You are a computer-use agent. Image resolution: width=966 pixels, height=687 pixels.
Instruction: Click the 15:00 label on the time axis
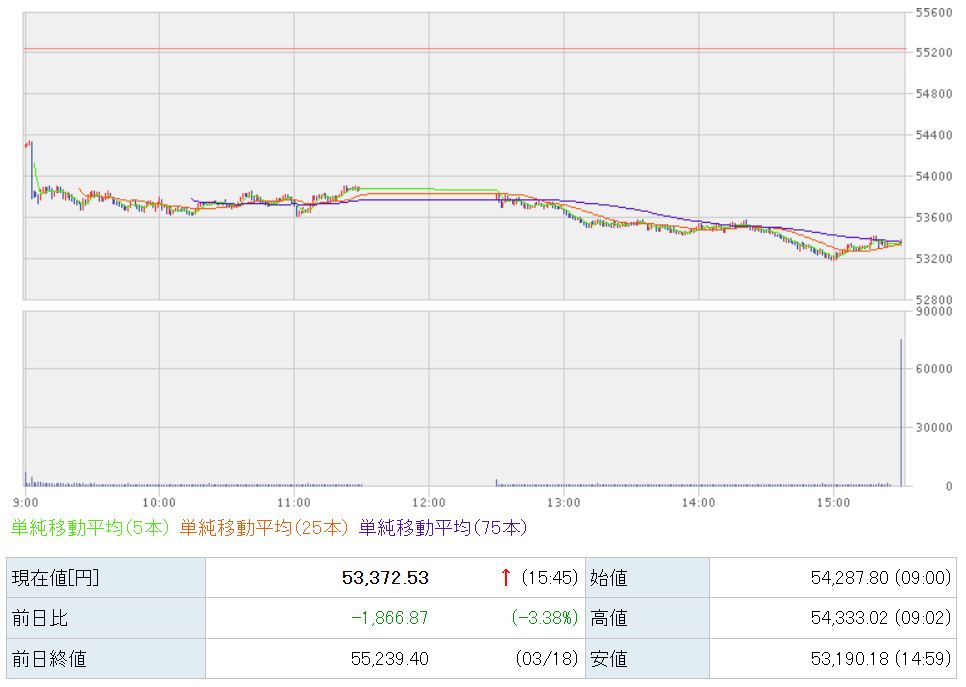point(833,502)
